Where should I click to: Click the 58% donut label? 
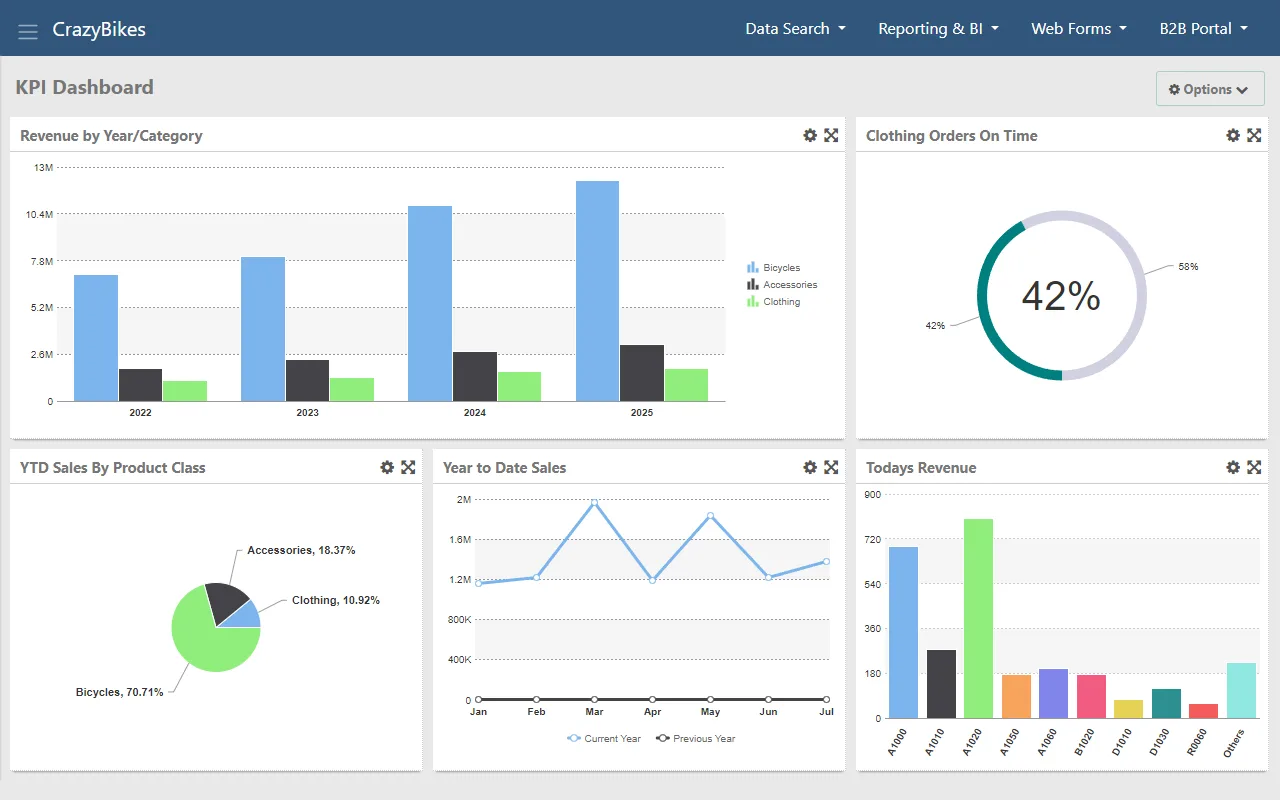tap(1188, 267)
